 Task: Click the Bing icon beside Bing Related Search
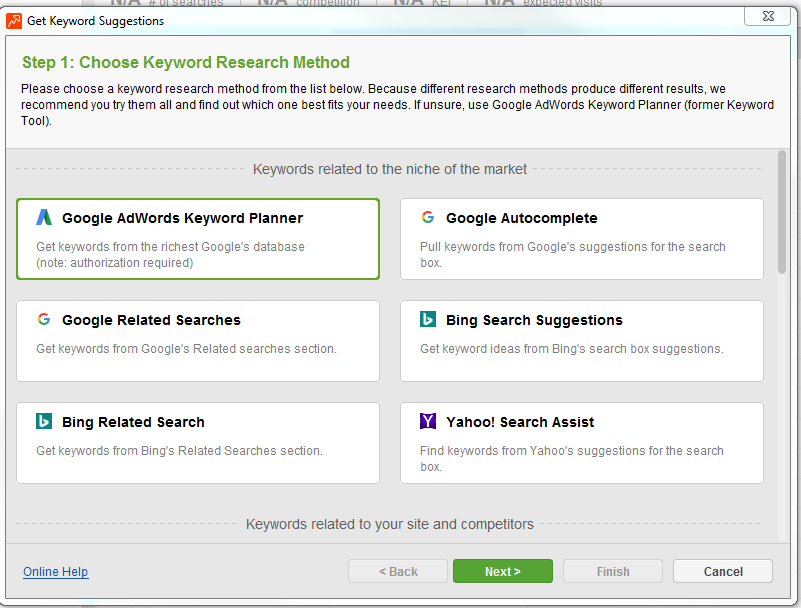point(44,422)
